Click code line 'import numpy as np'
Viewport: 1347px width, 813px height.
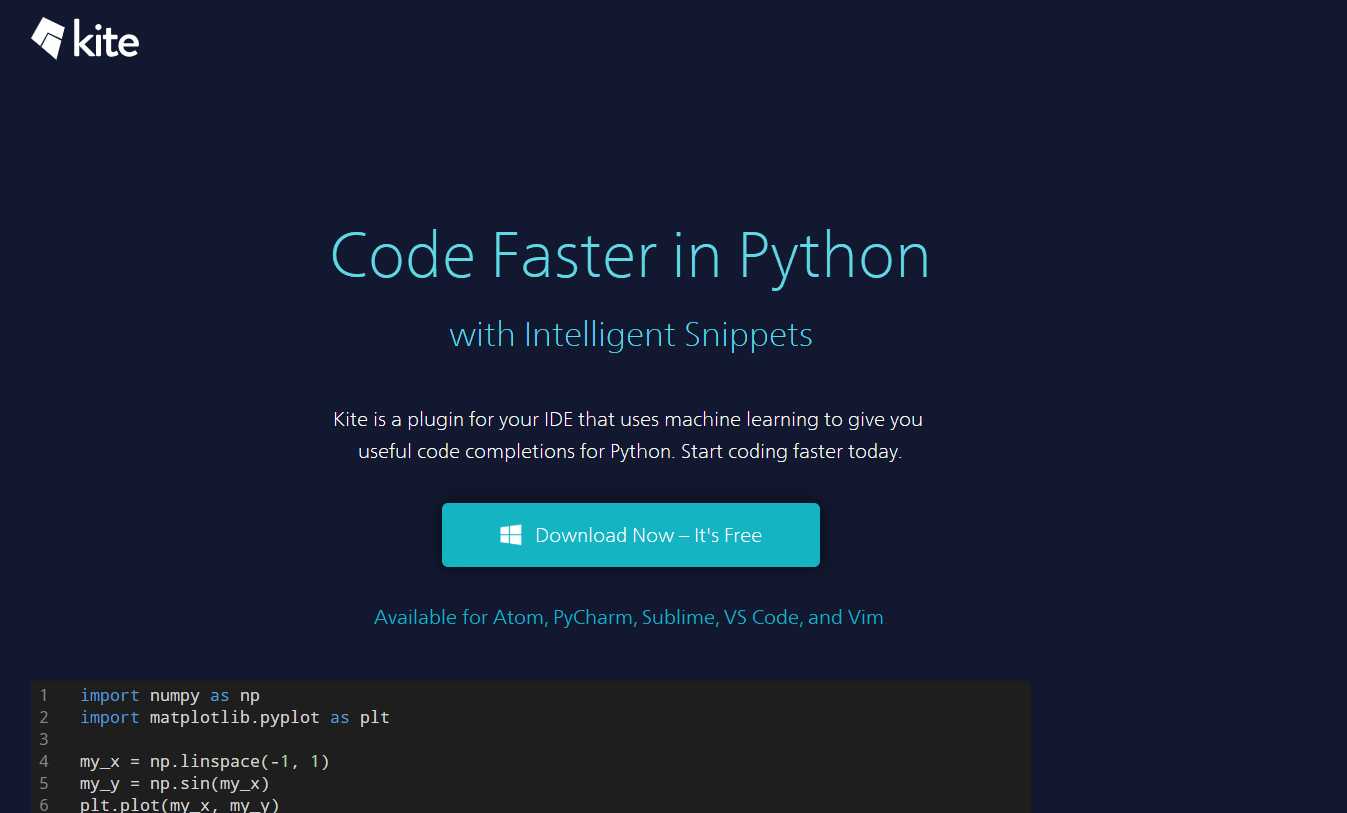170,695
